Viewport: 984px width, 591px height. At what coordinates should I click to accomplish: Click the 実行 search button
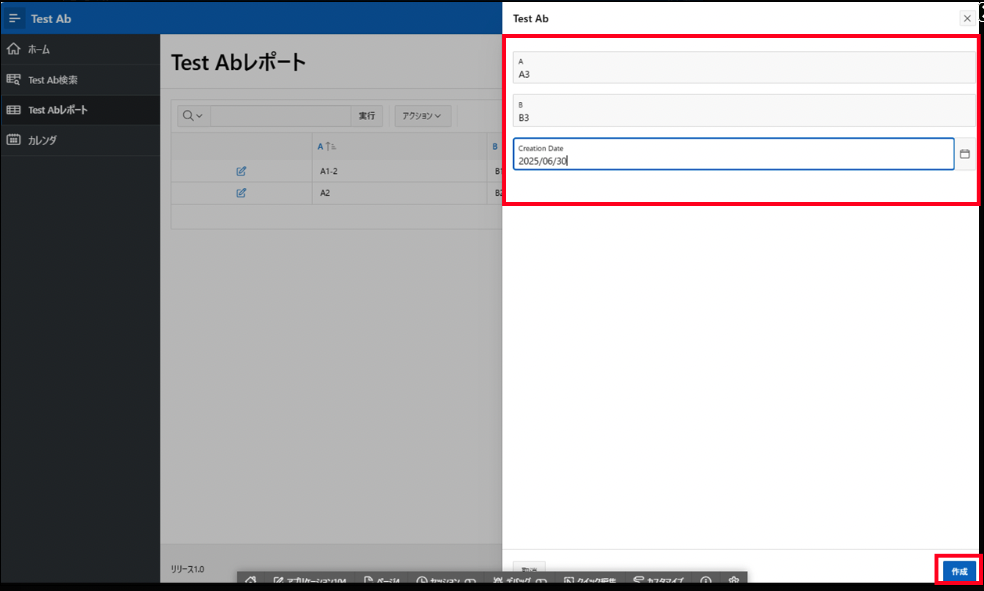click(x=367, y=116)
